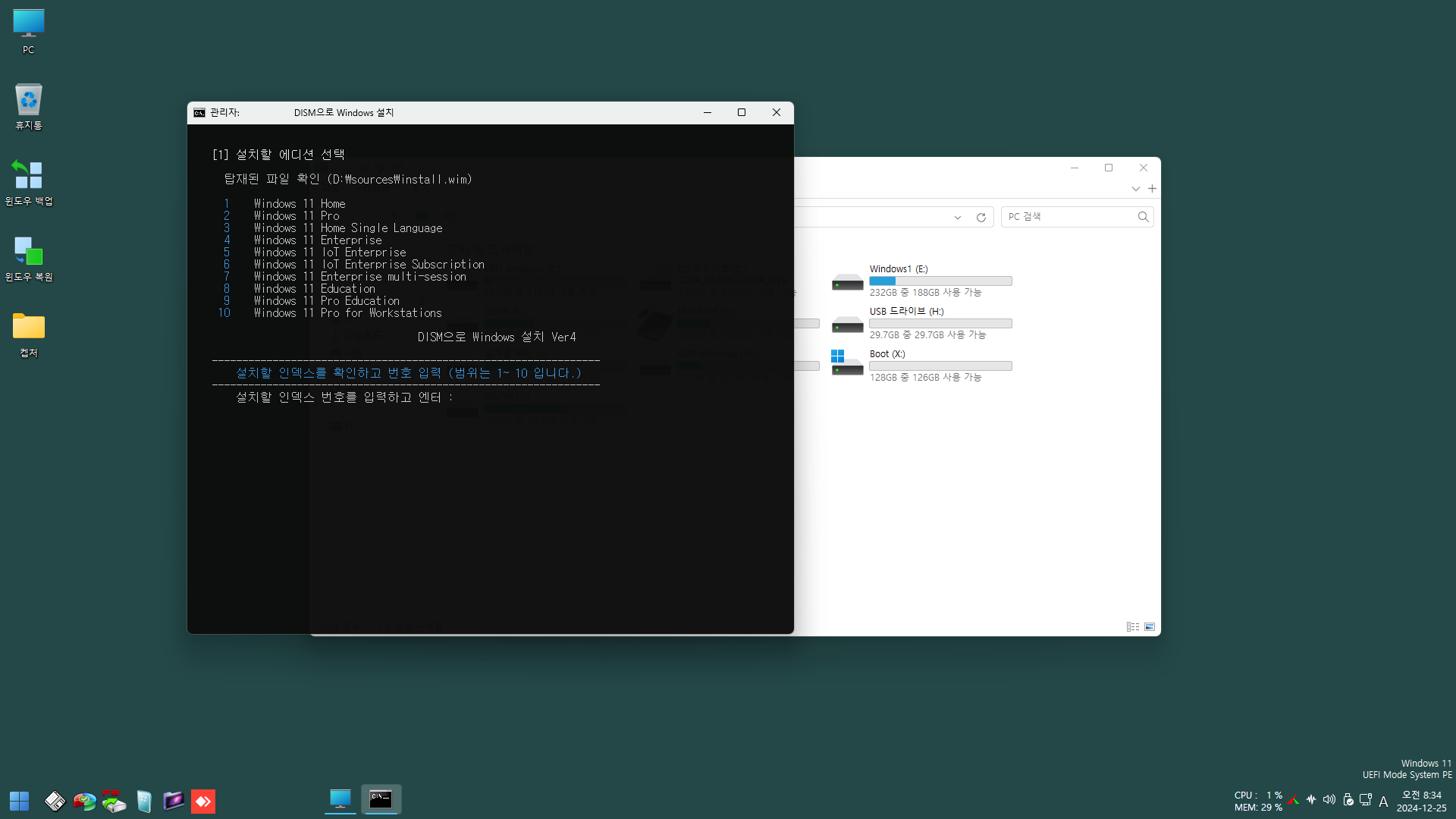Open the network monitor tray icon
The image size is (1456, 819).
1366,800
